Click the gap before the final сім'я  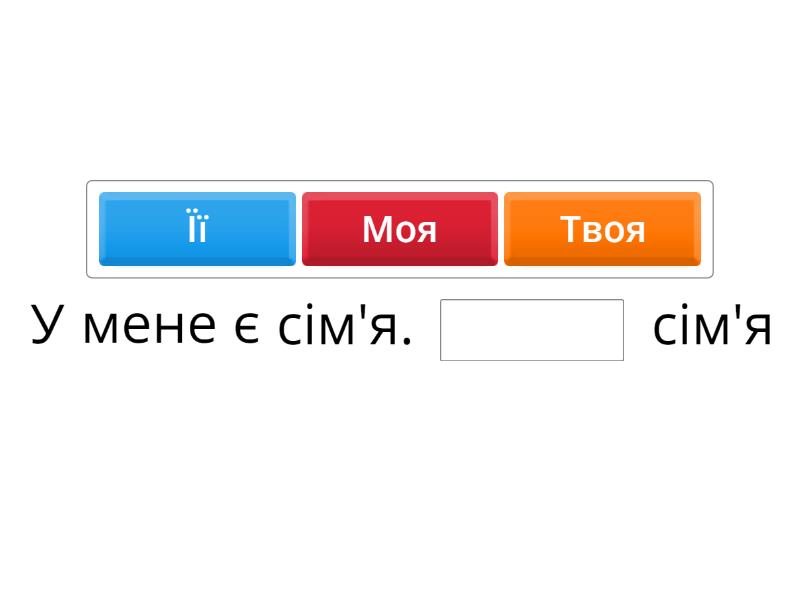point(532,330)
